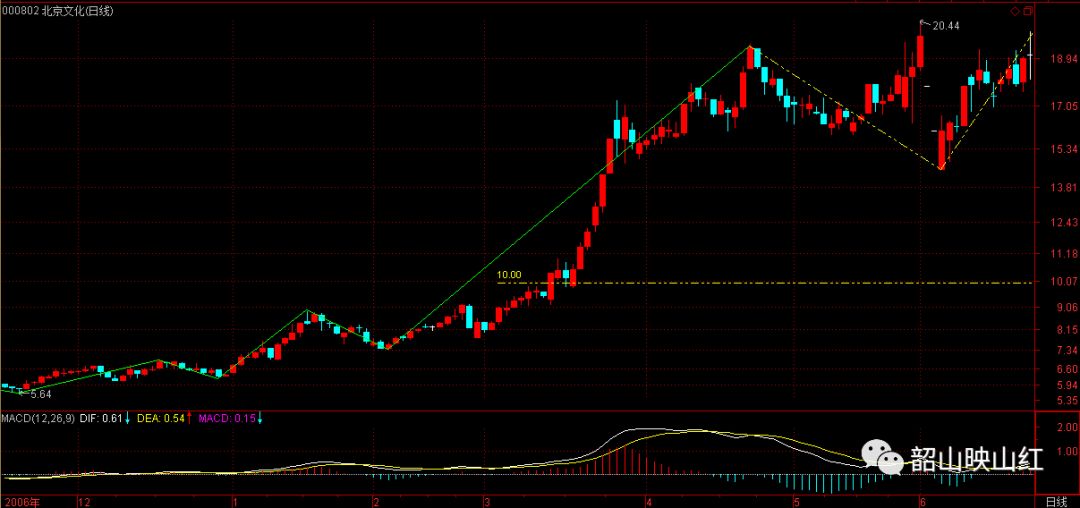Click the 5.64 low price label
1080x508 pixels.
41,395
